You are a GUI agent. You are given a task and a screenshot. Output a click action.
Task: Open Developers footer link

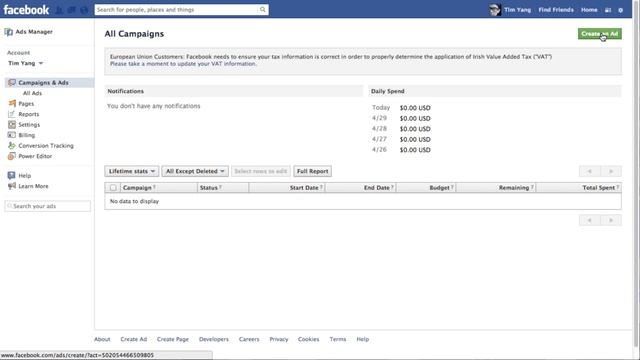point(214,339)
